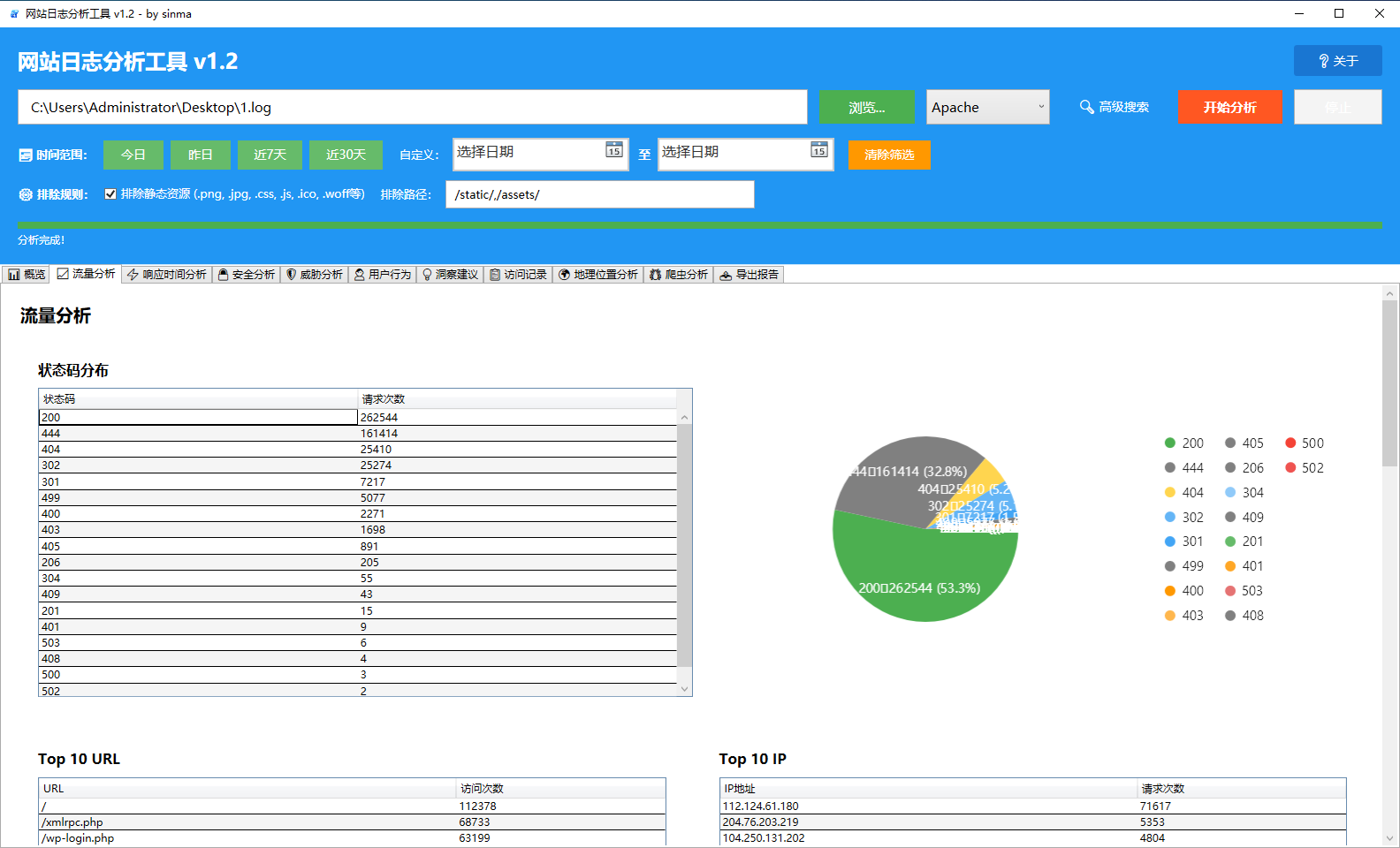The image size is (1400, 848).
Task: Toggle the exclude static resources checkbox
Action: click(x=110, y=194)
